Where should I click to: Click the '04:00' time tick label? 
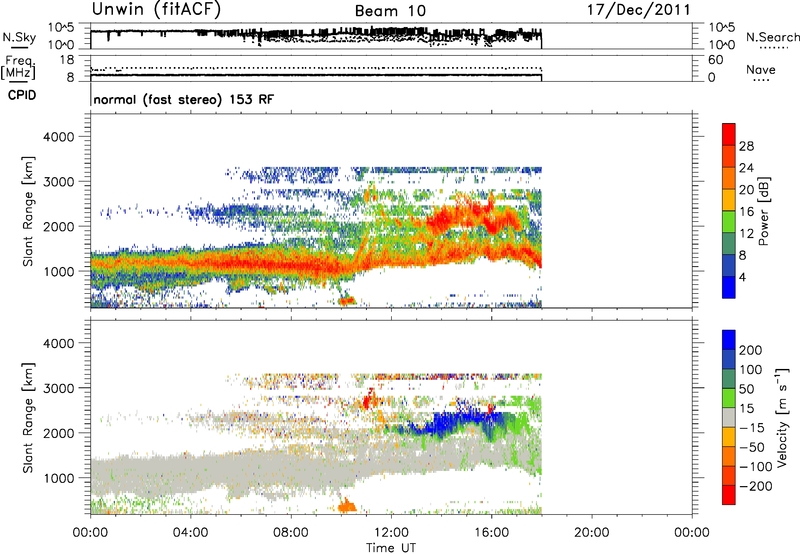(190, 533)
